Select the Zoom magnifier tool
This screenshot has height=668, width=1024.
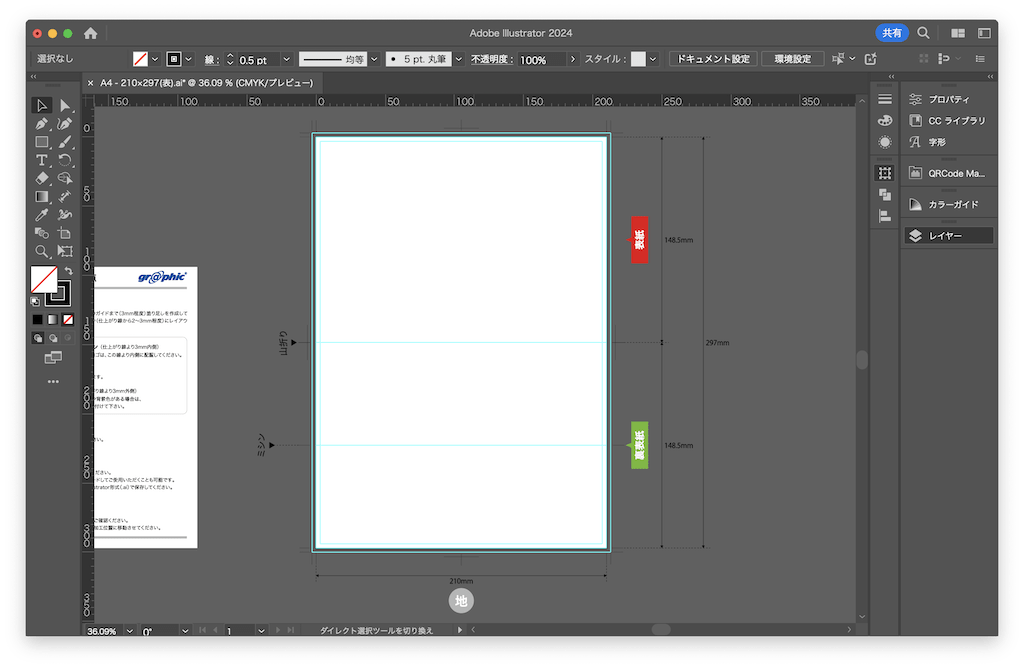(42, 251)
